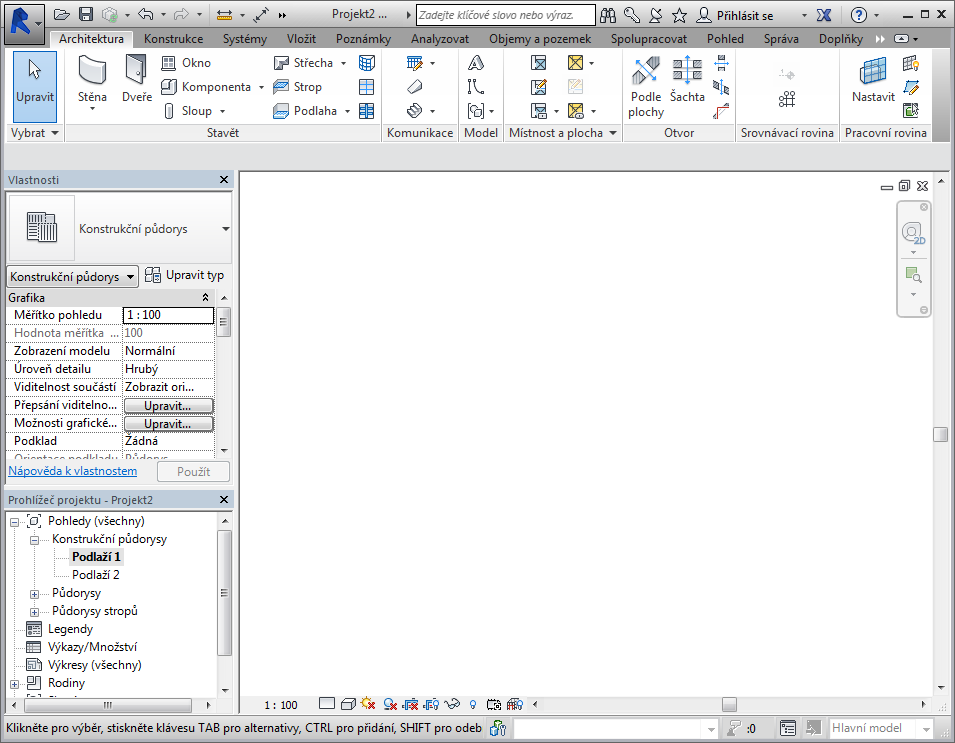Click the binoculars search icon
955x743 pixels.
608,15
